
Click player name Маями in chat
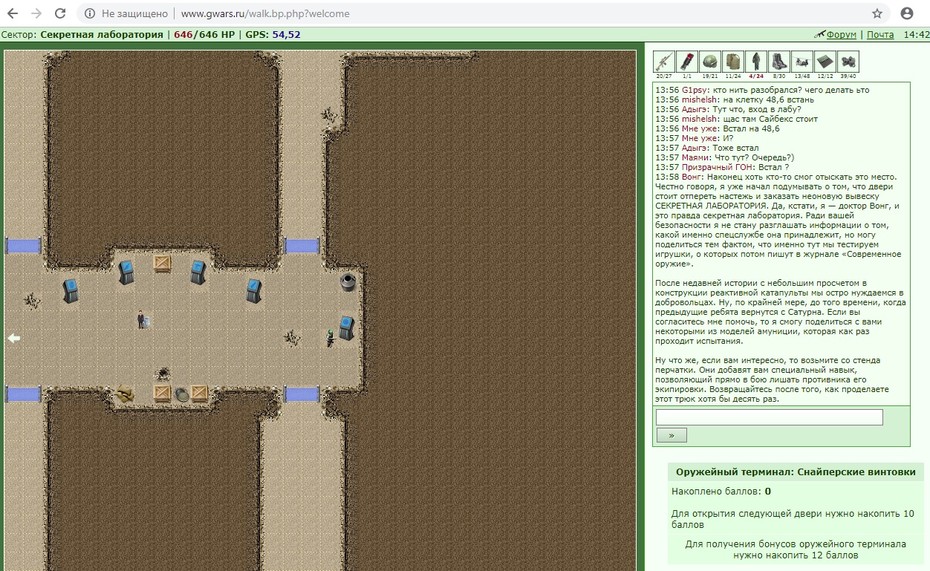[695, 158]
